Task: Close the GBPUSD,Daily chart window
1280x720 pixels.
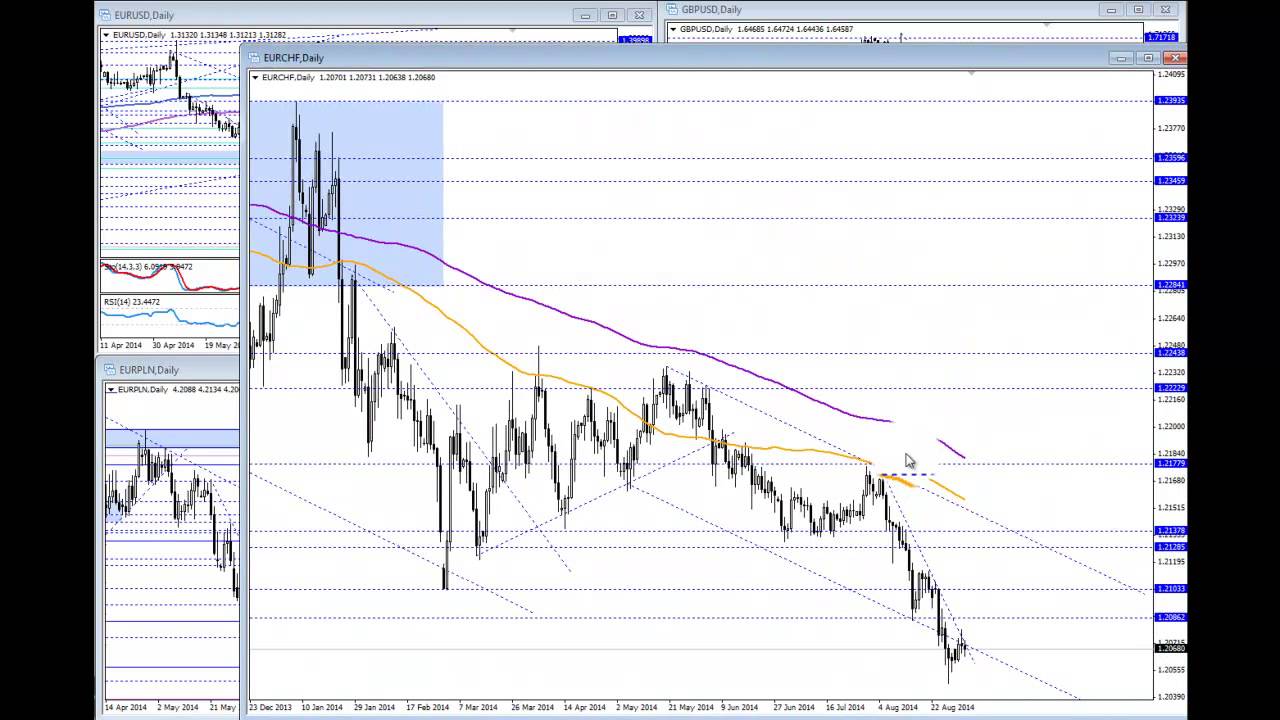Action: click(1165, 10)
